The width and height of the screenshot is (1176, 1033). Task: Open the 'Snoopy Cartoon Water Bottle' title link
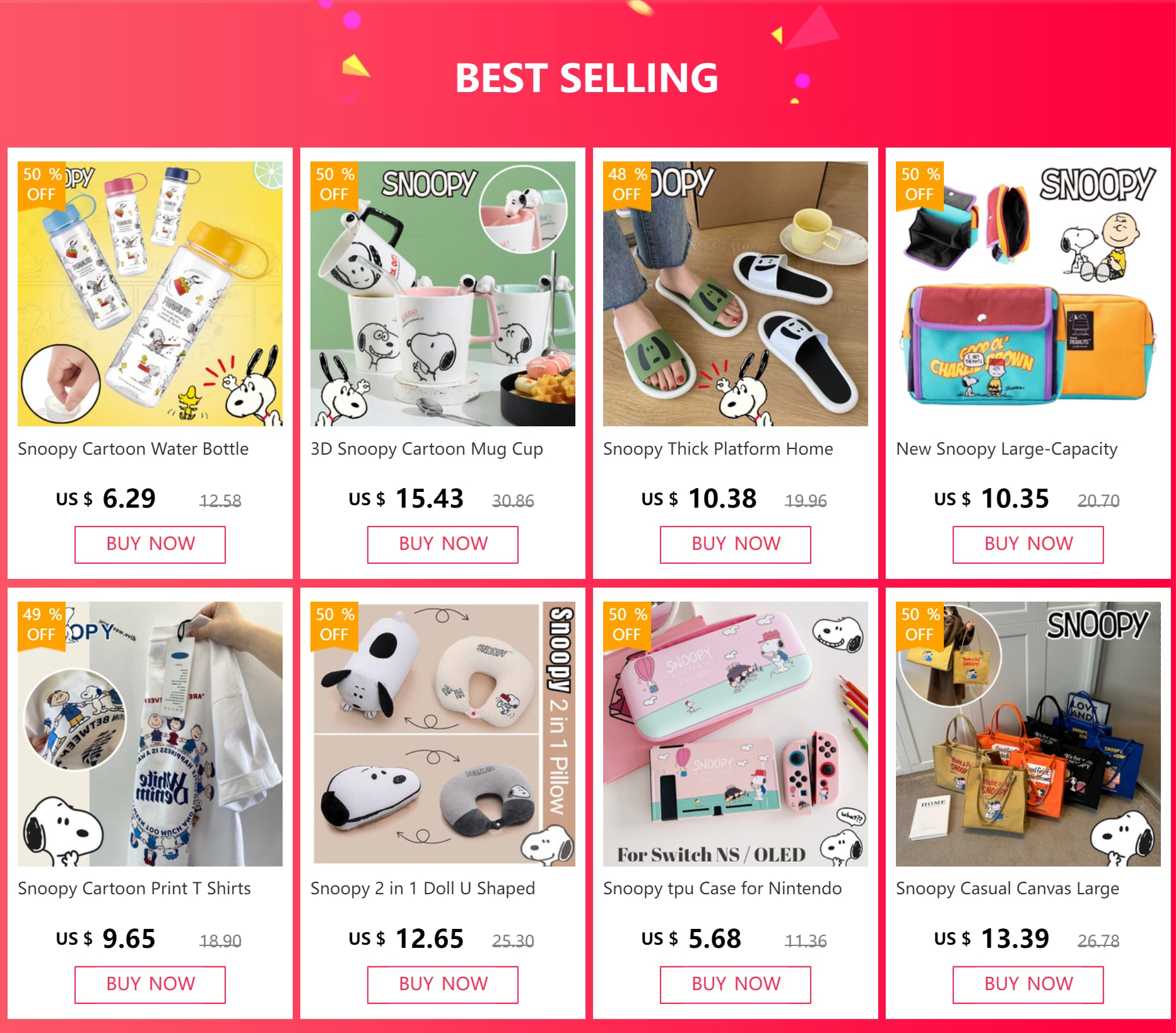pyautogui.click(x=133, y=449)
